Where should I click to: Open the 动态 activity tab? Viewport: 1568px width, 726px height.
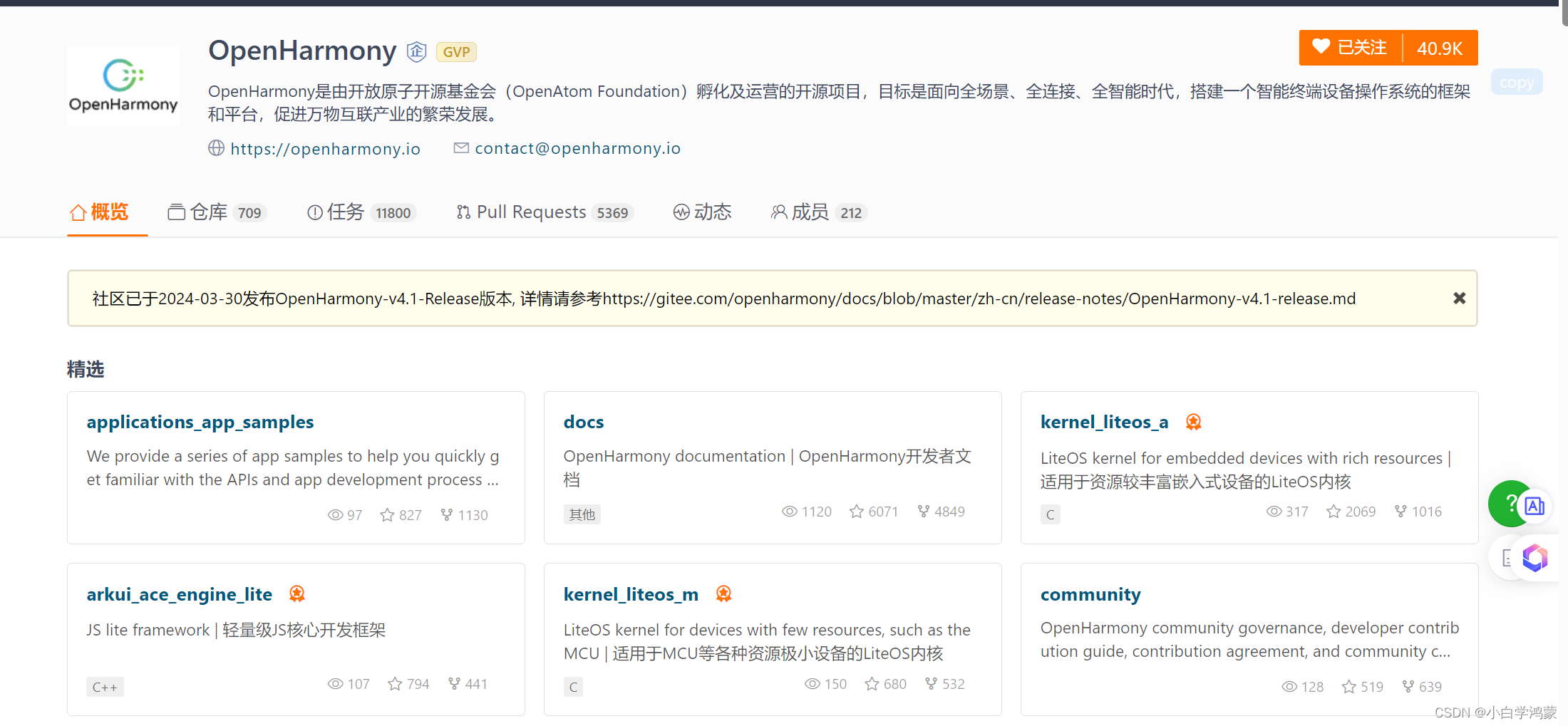(702, 212)
